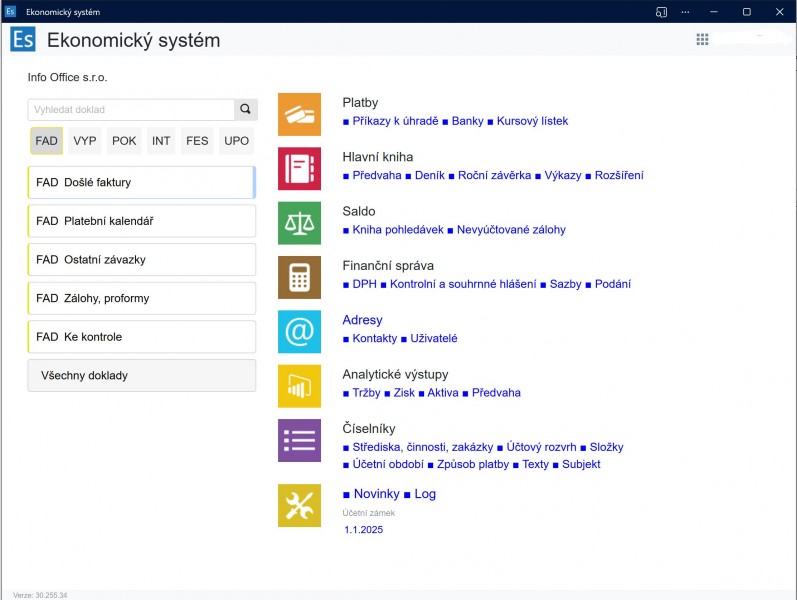Viewport: 797px width, 600px height.
Task: Switch to the UPO tab
Action: (236, 141)
